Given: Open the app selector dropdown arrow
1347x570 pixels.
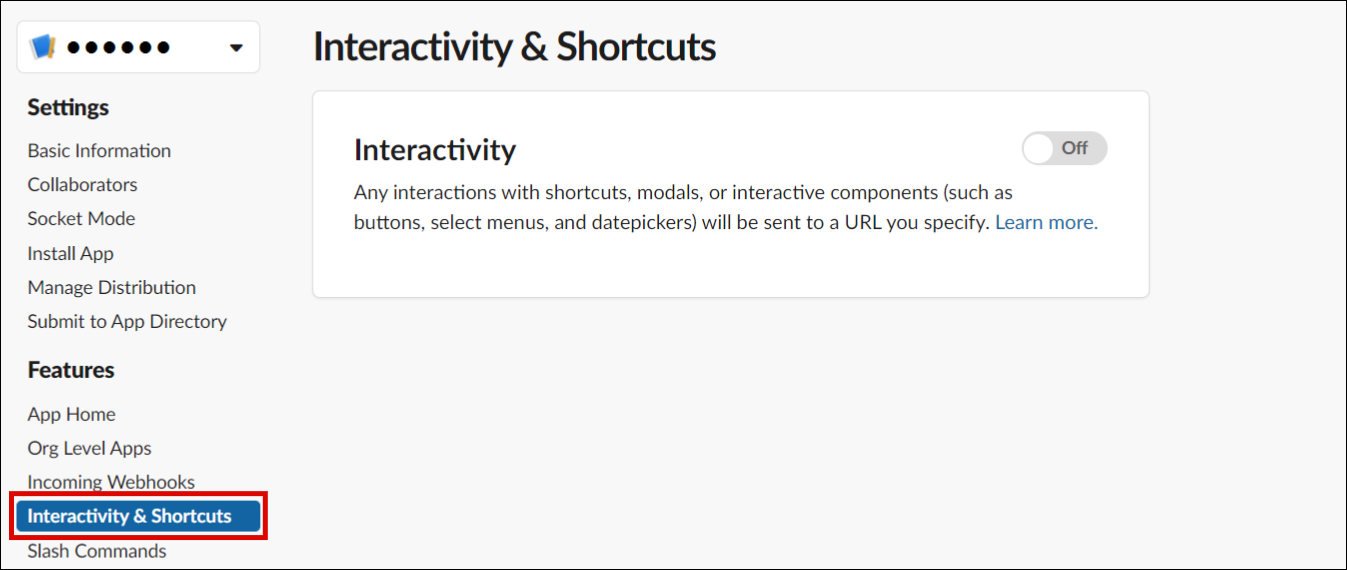Looking at the screenshot, I should coord(236,48).
